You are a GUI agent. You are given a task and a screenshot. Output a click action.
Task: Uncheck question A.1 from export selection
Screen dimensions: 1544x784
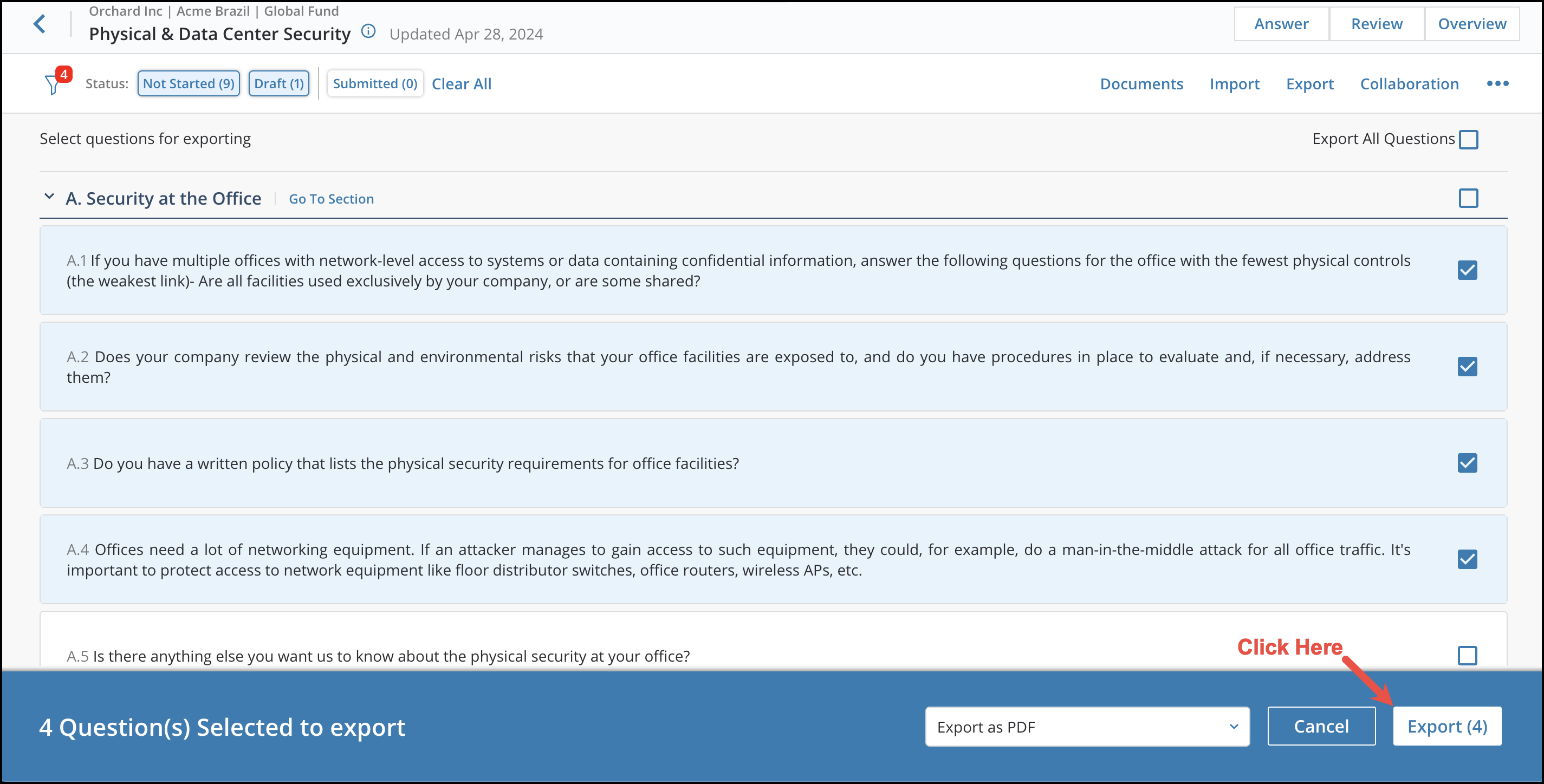point(1467,270)
